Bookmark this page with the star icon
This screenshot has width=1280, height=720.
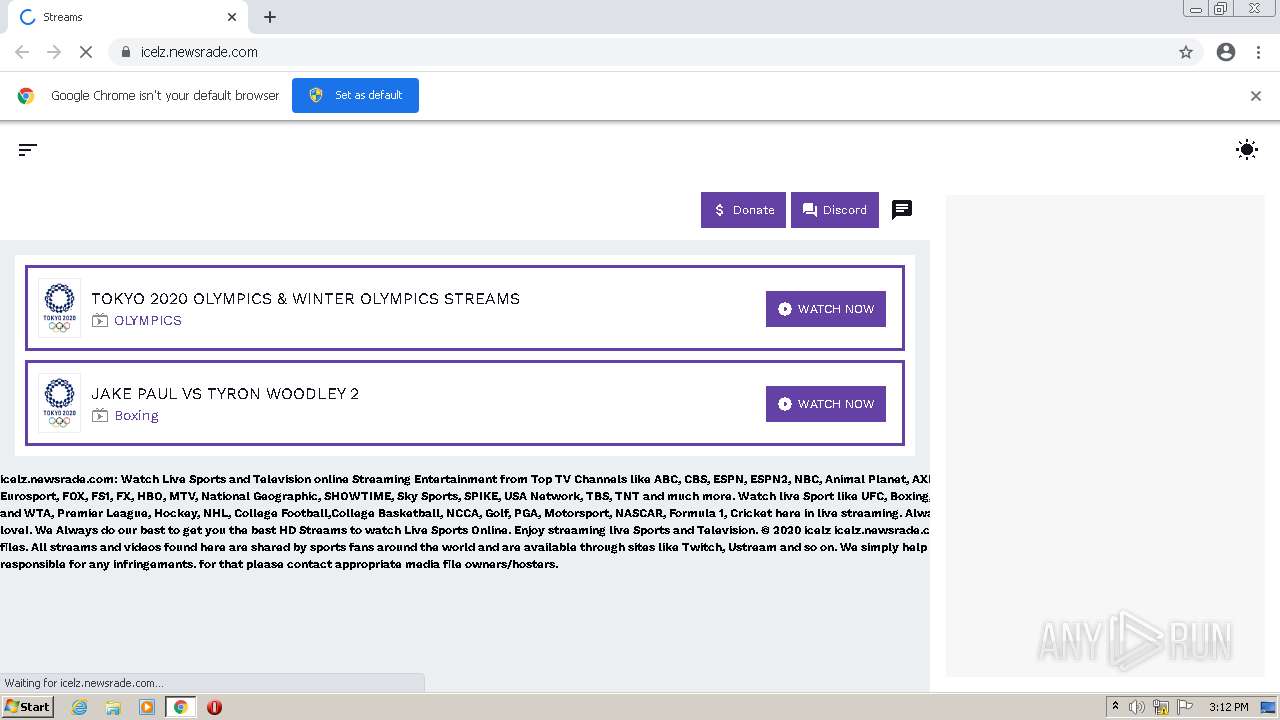click(x=1186, y=52)
